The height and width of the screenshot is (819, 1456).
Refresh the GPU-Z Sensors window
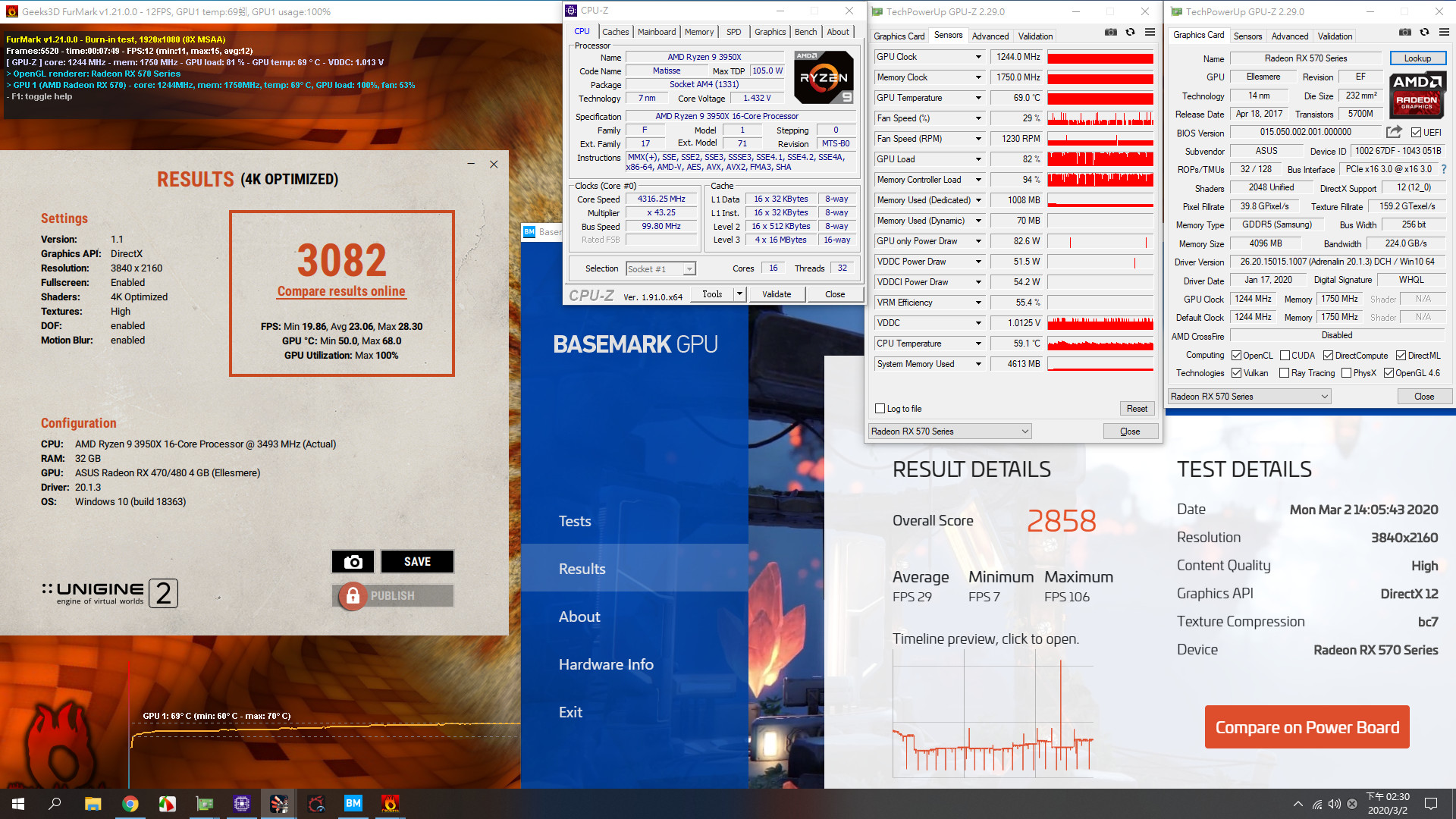1130,32
